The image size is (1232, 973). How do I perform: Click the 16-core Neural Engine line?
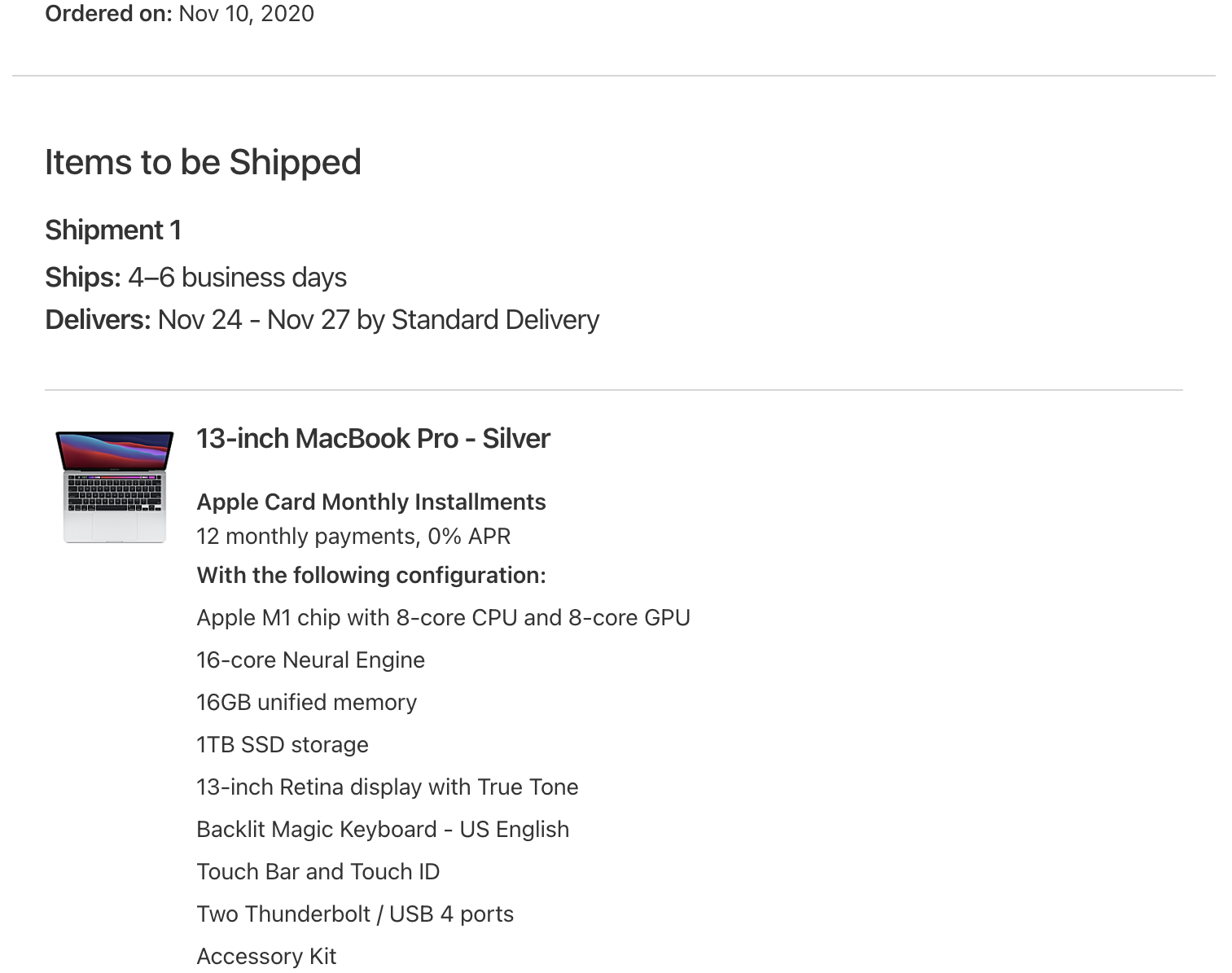point(310,660)
